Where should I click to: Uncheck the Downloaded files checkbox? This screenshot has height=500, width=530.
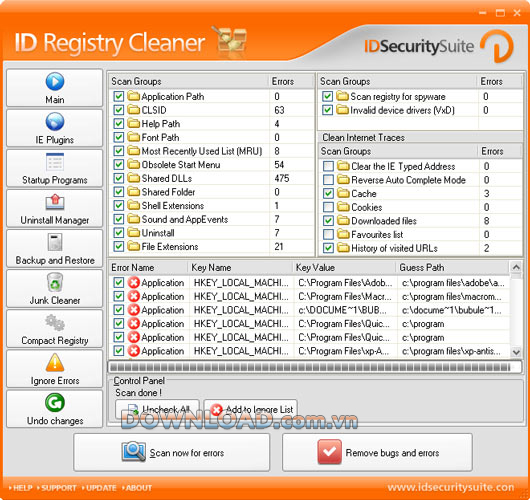(328, 221)
